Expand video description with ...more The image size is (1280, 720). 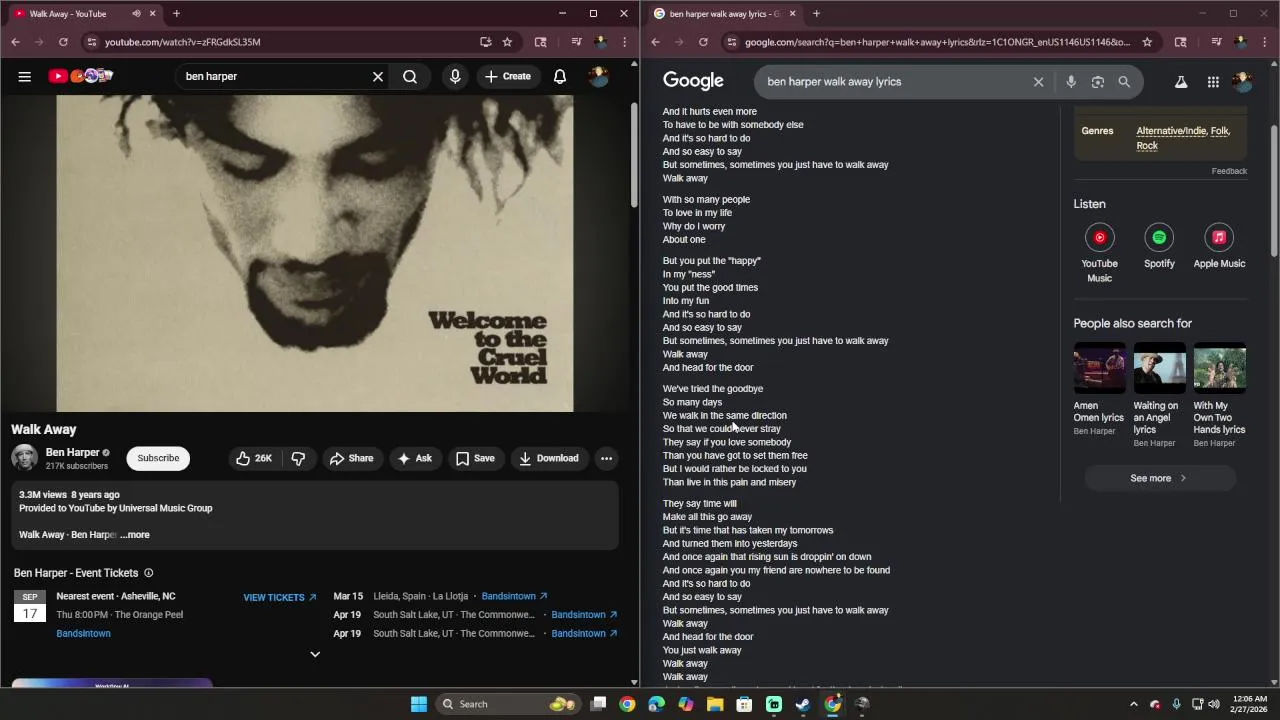point(135,535)
